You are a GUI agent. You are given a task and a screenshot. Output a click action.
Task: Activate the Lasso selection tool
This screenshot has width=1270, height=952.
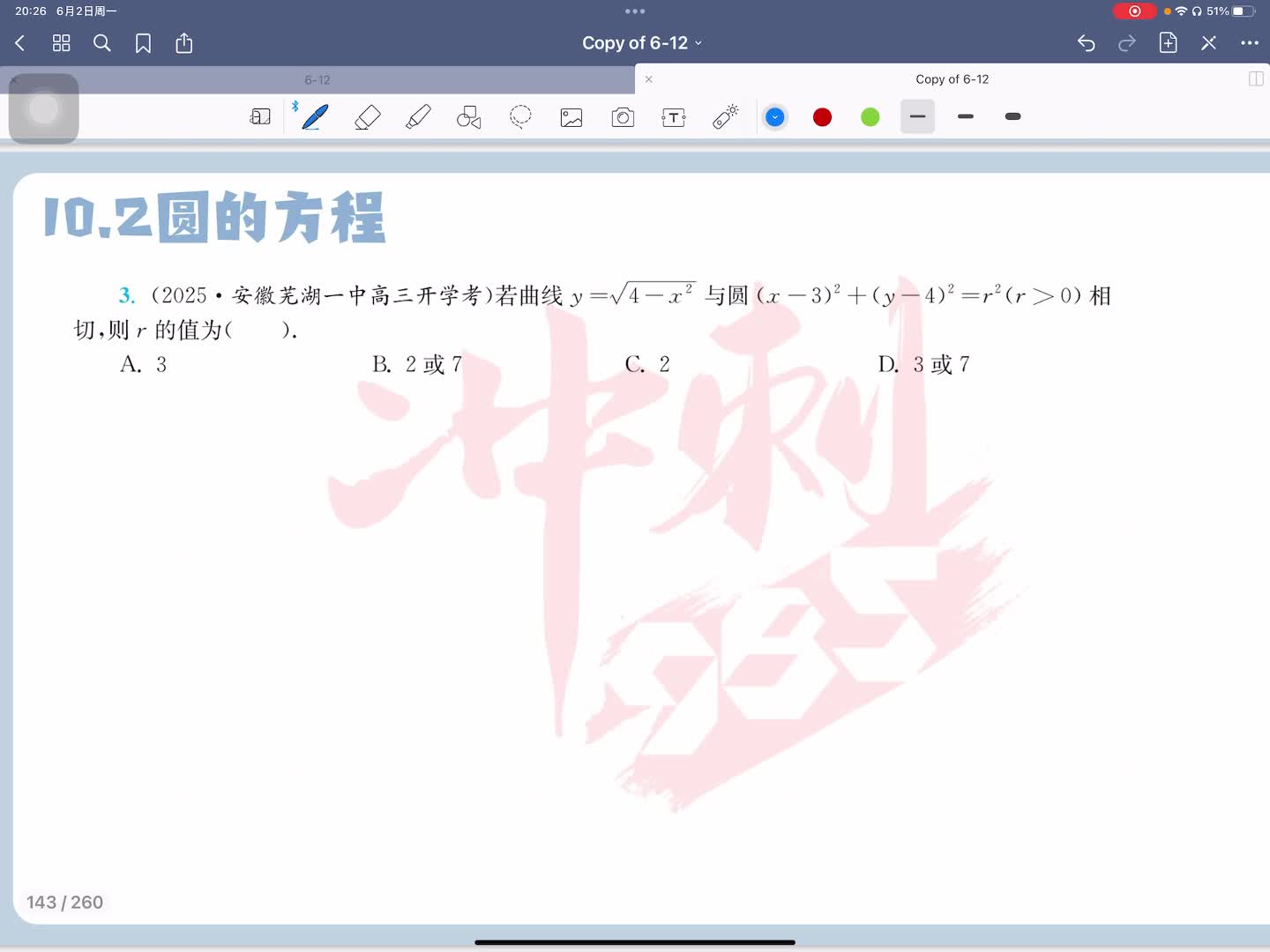coord(520,117)
